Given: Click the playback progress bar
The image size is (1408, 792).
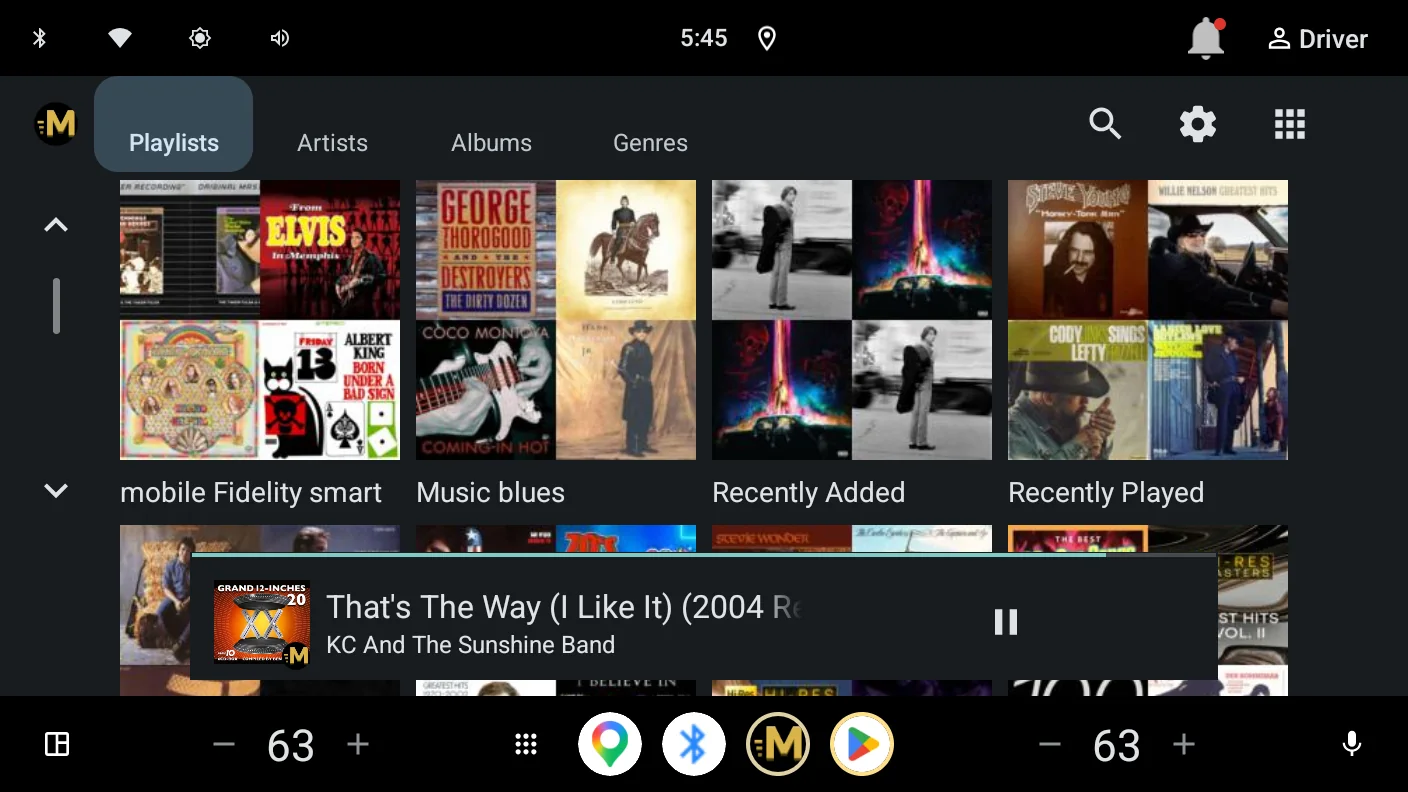Looking at the screenshot, I should click(704, 555).
